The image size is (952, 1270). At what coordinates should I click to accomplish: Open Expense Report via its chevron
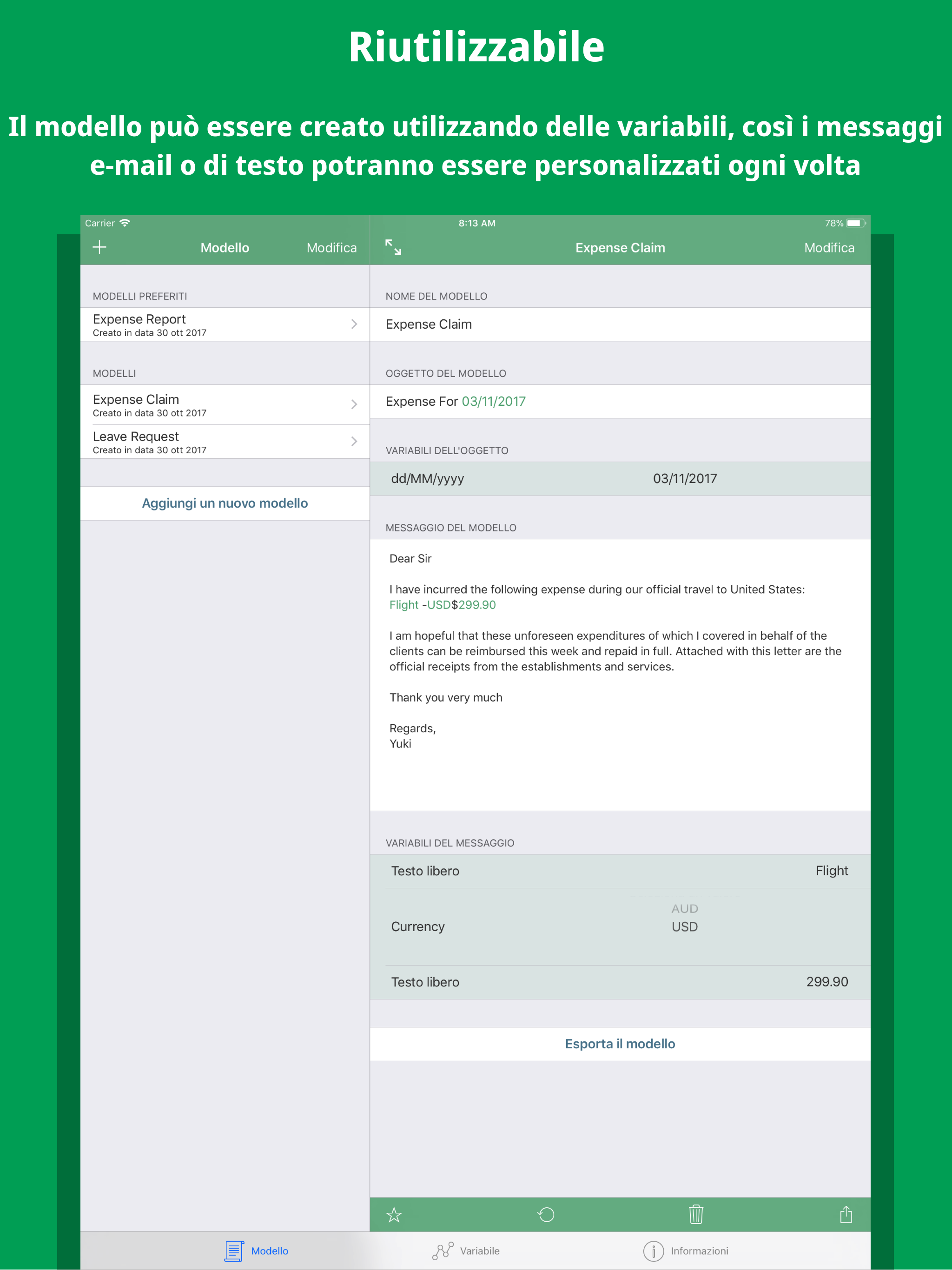point(354,324)
